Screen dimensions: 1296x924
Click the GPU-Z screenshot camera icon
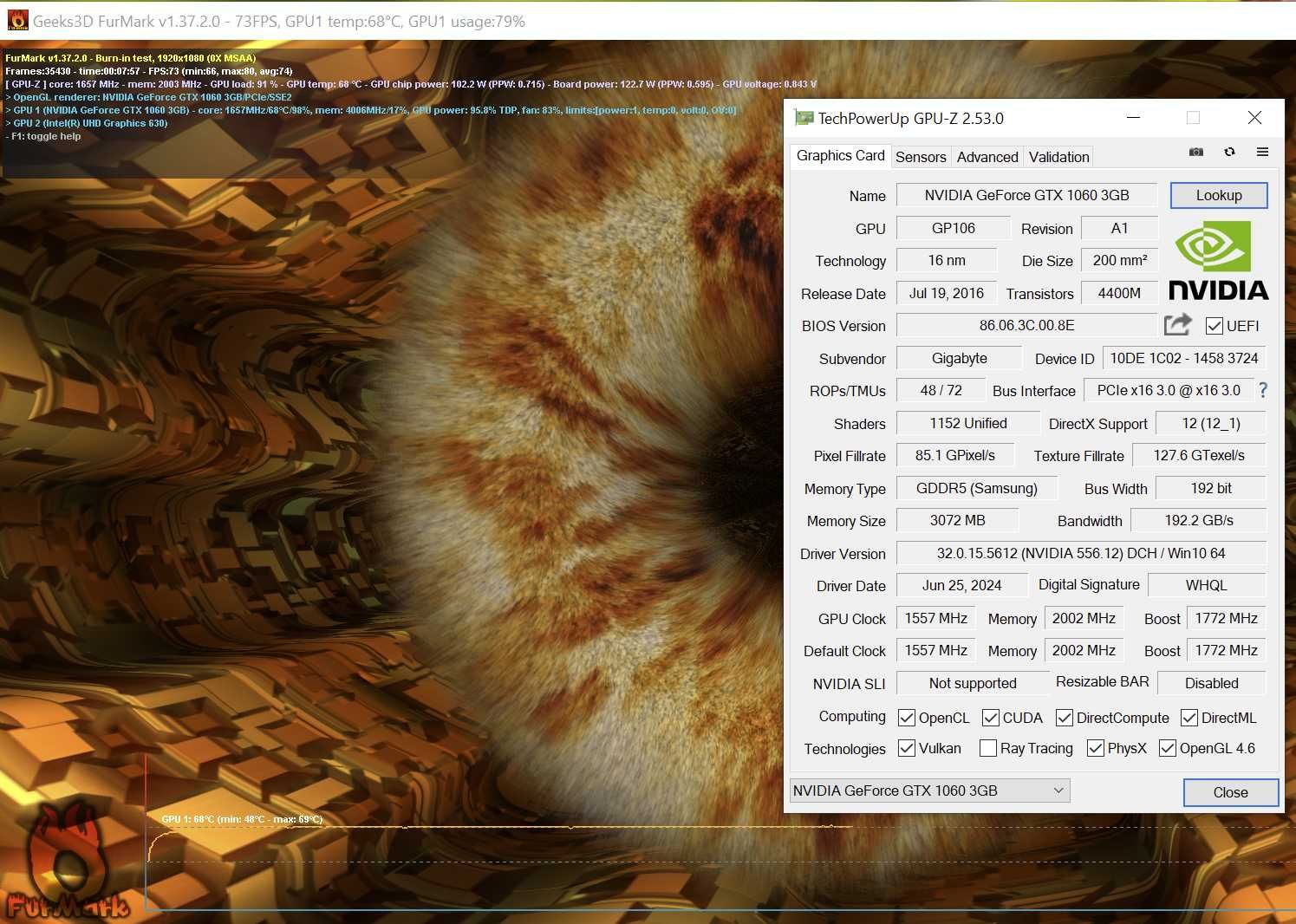(1196, 152)
